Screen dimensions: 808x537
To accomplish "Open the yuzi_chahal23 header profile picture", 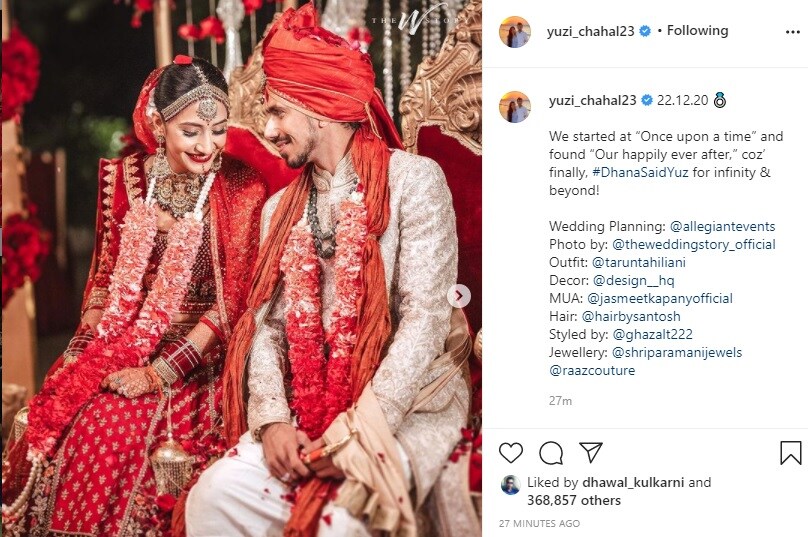I will pyautogui.click(x=514, y=32).
